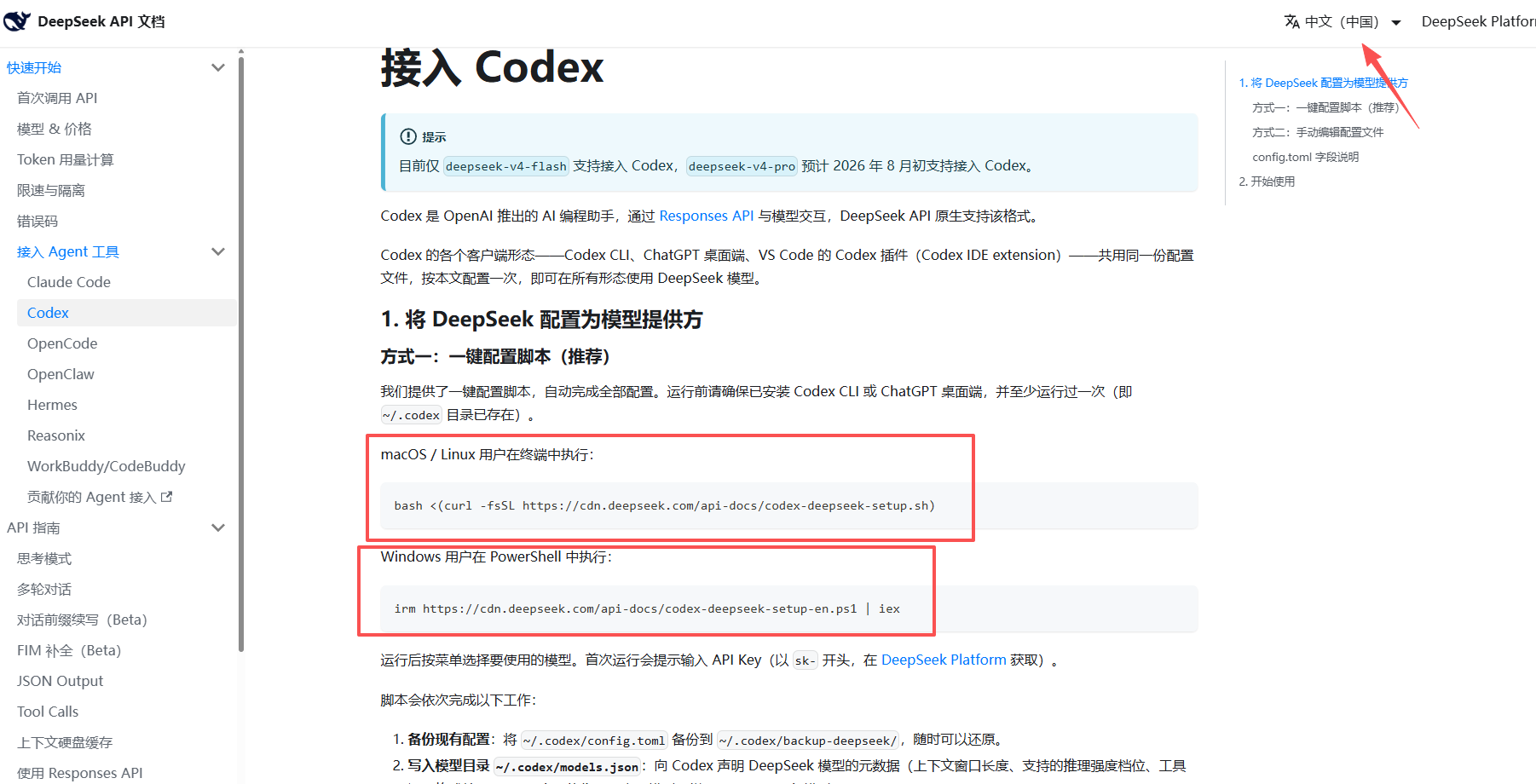Select 接入 Agent 工具 in sidebar

(x=68, y=251)
